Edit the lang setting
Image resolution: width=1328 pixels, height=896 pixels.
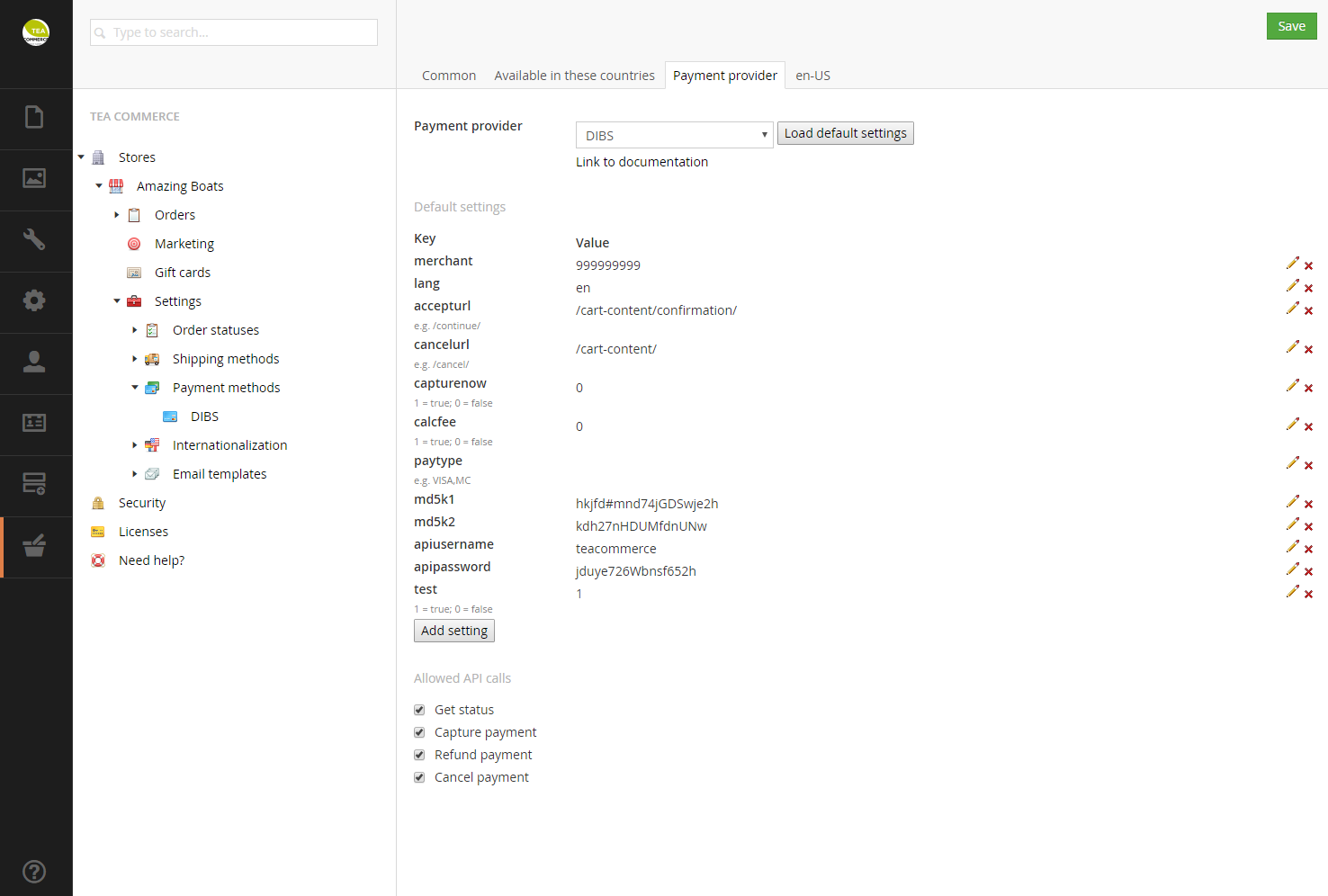point(1292,286)
